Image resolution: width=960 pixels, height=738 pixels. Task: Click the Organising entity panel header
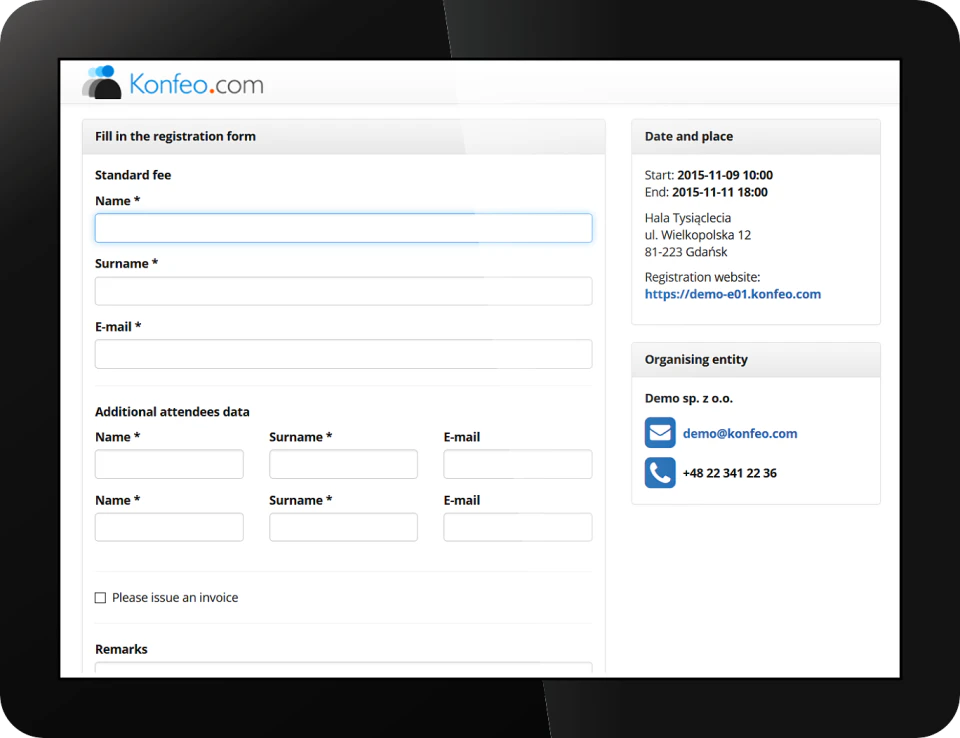click(695, 359)
